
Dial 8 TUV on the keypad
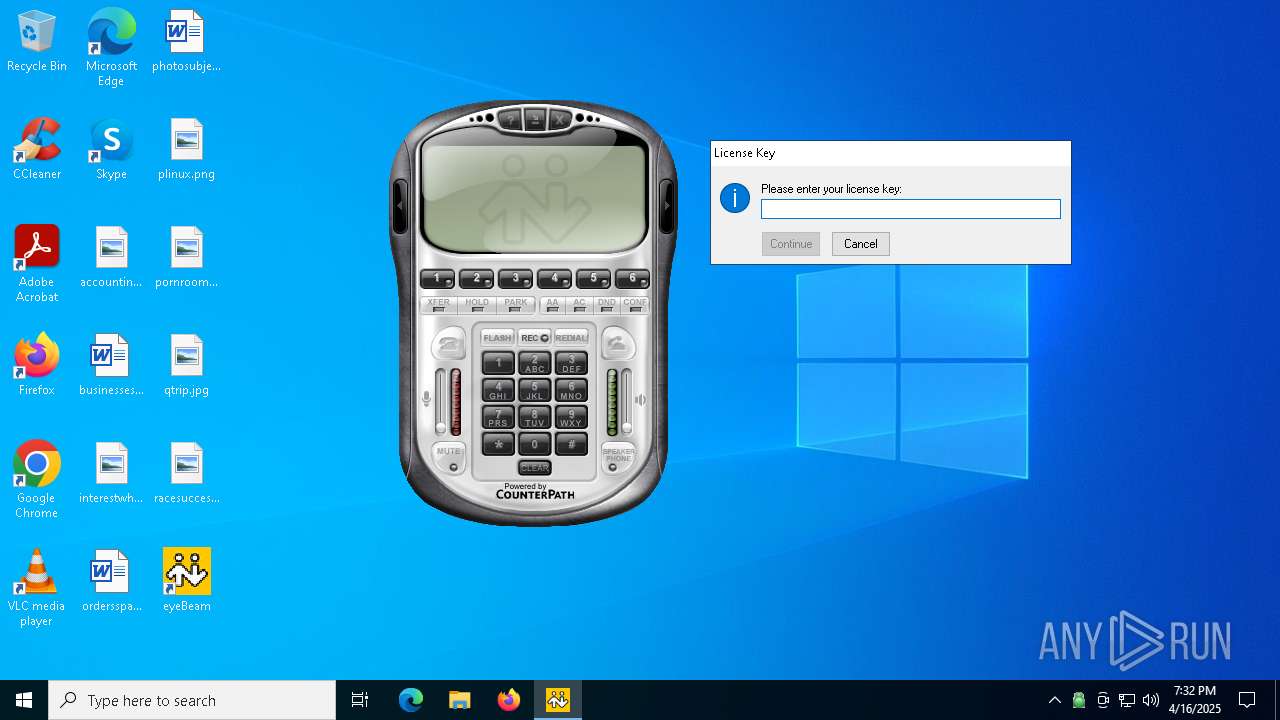coord(535,417)
